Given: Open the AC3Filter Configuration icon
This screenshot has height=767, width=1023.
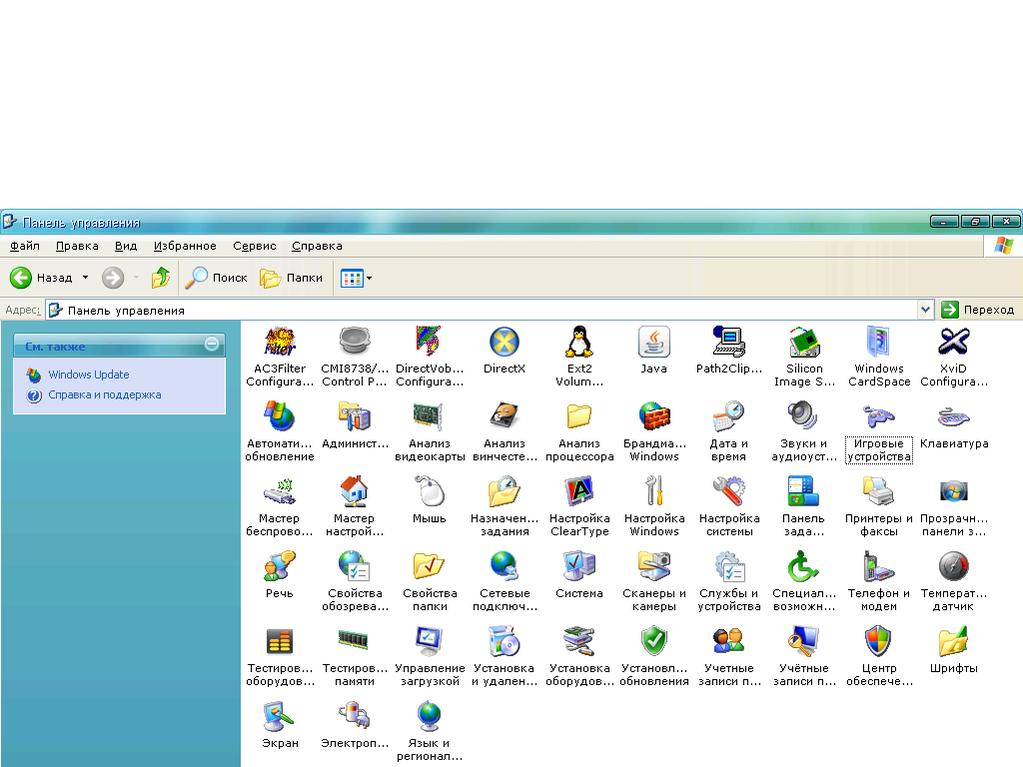Looking at the screenshot, I should (280, 343).
